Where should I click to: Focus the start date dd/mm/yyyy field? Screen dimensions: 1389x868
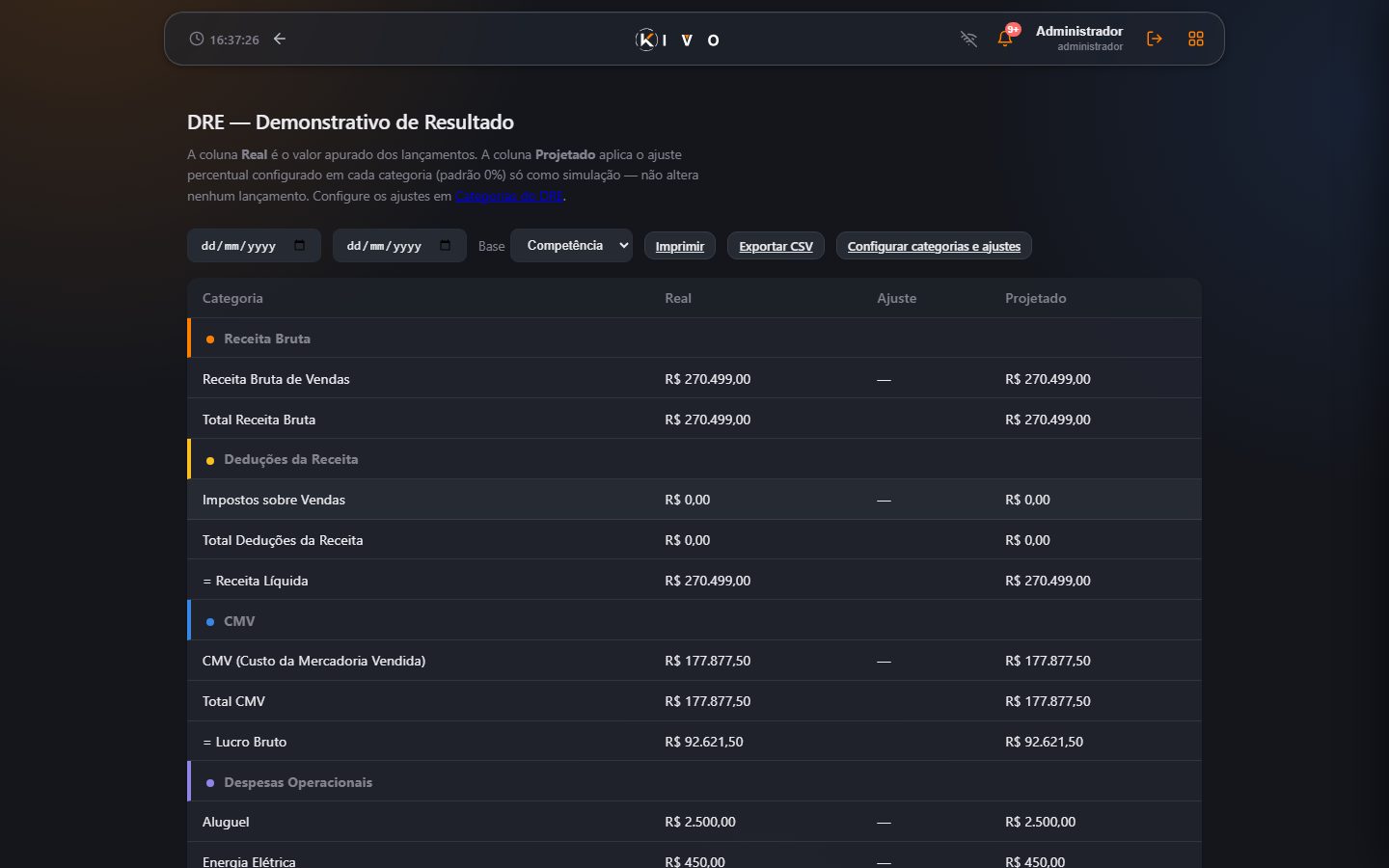point(254,245)
